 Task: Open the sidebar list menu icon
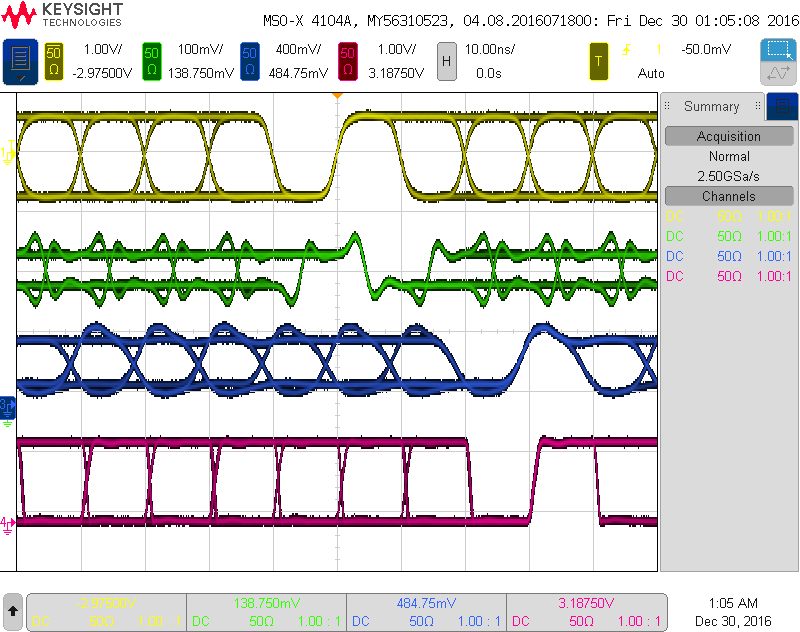(782, 106)
